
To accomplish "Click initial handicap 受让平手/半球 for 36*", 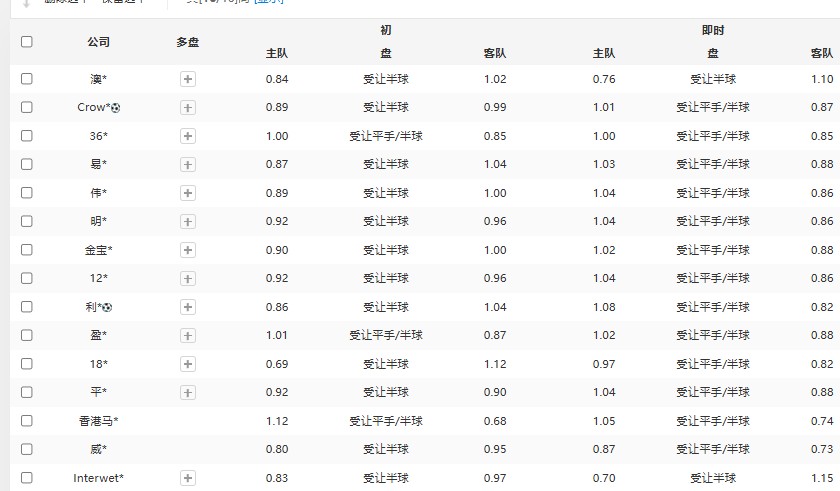I will (x=386, y=136).
